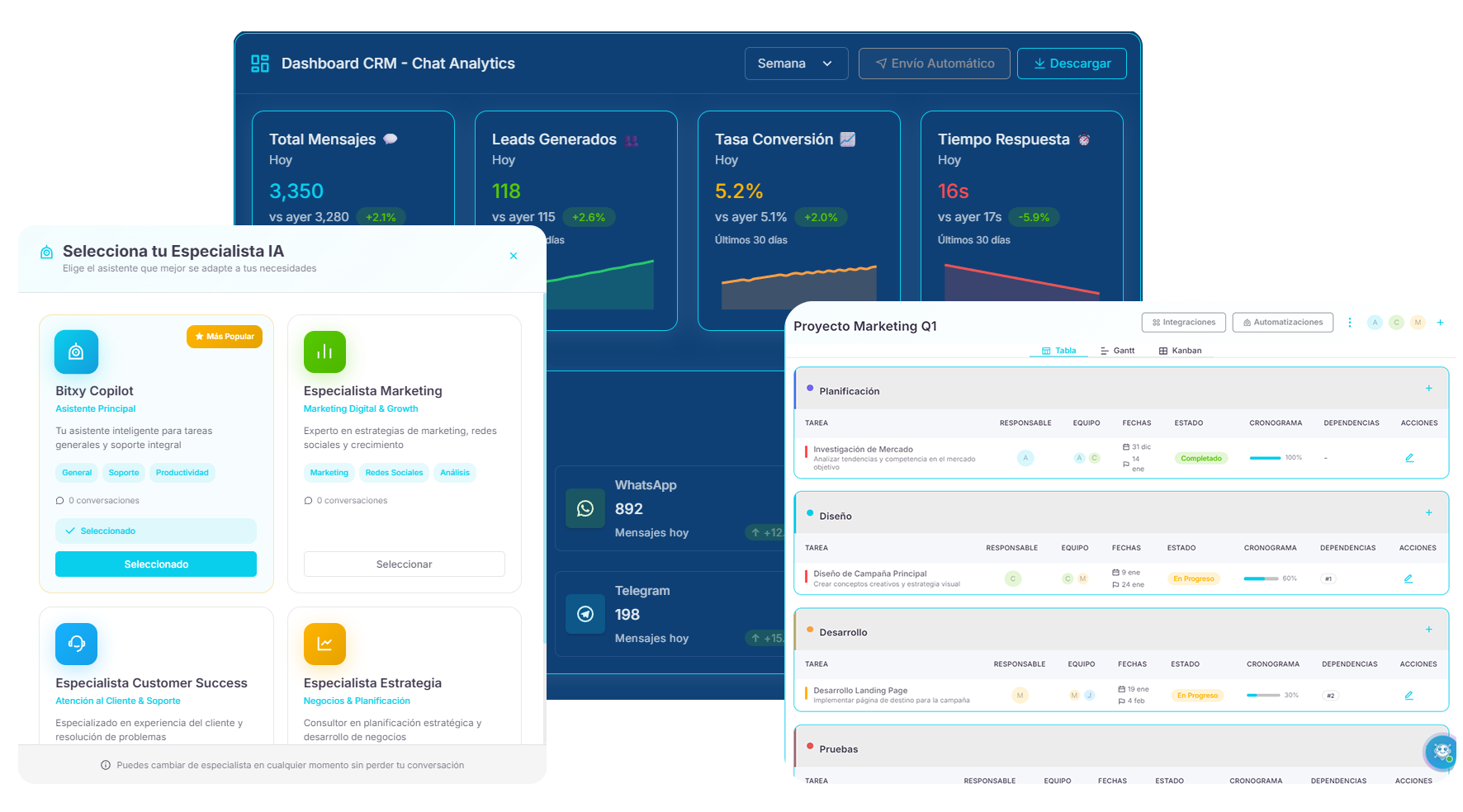
Task: Open the three-dot project options menu
Action: 1350,323
